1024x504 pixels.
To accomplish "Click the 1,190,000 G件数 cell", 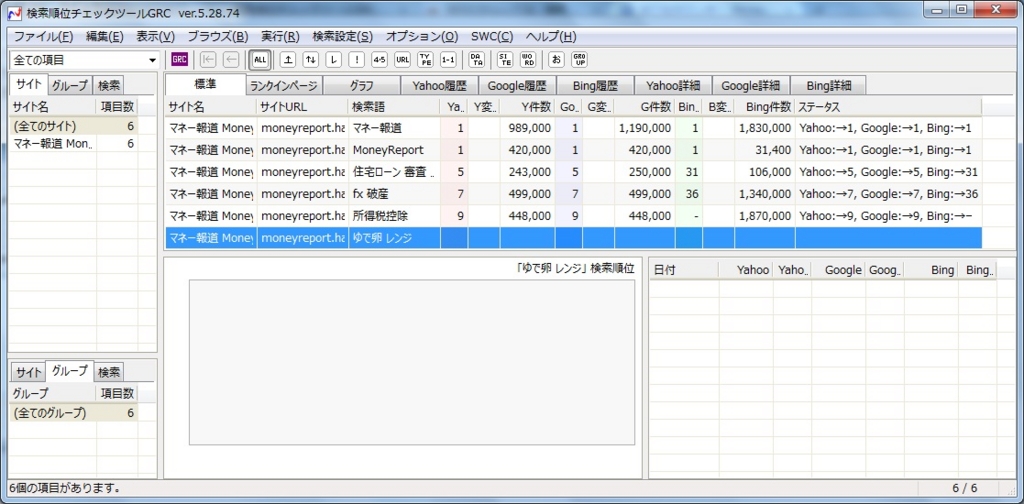I will click(x=644, y=128).
